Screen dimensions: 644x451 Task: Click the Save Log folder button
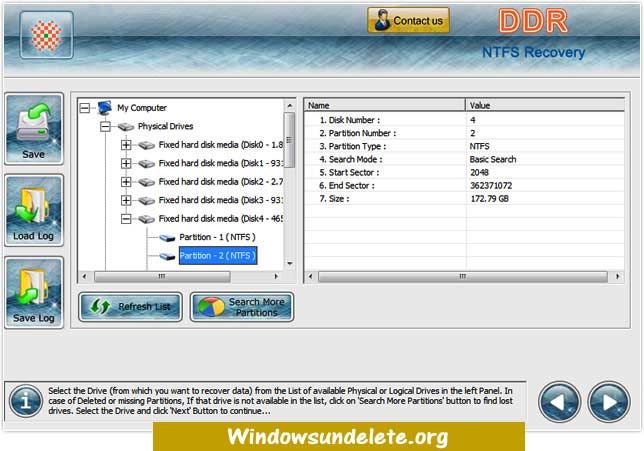coord(34,292)
